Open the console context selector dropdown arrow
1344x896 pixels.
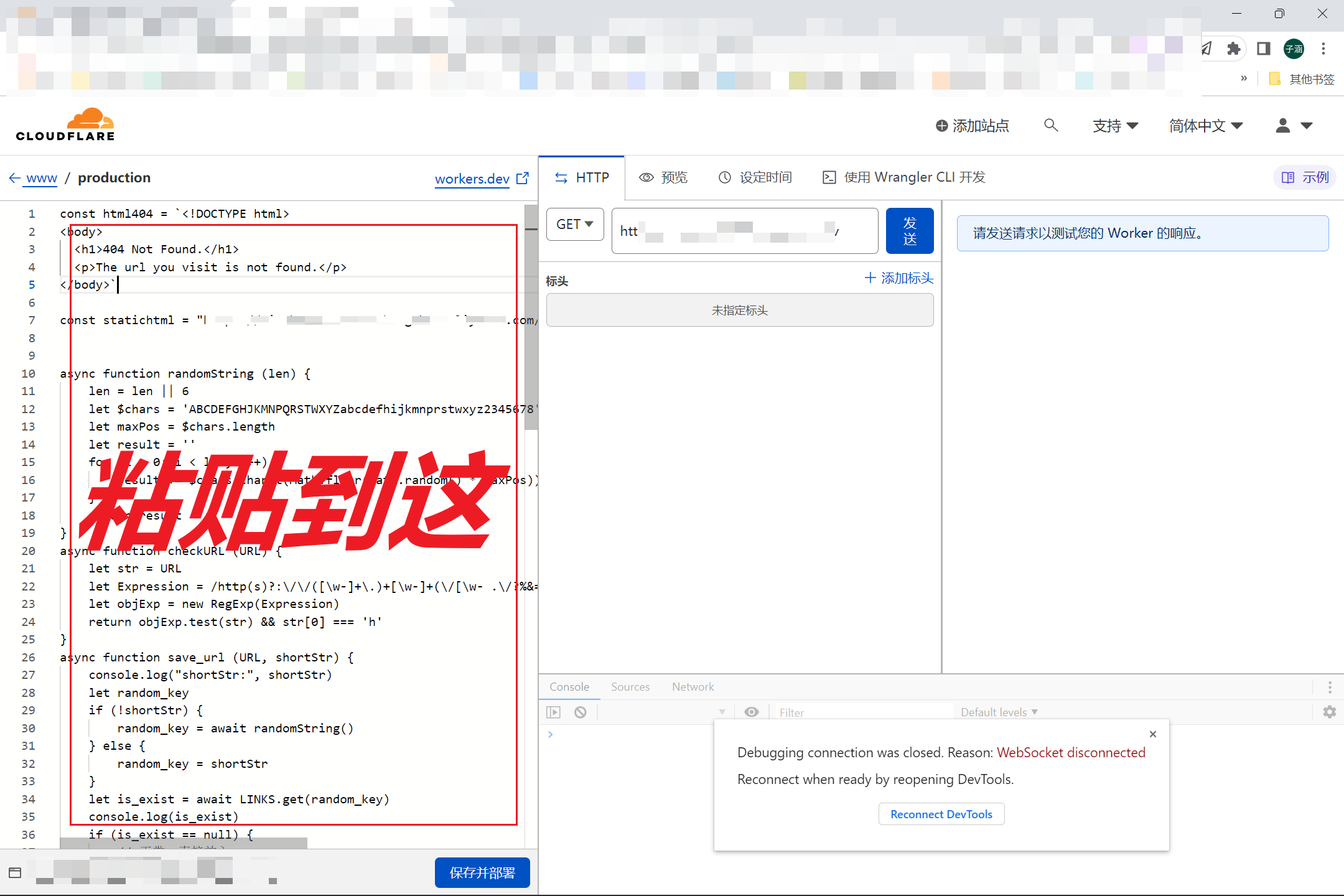[x=722, y=712]
